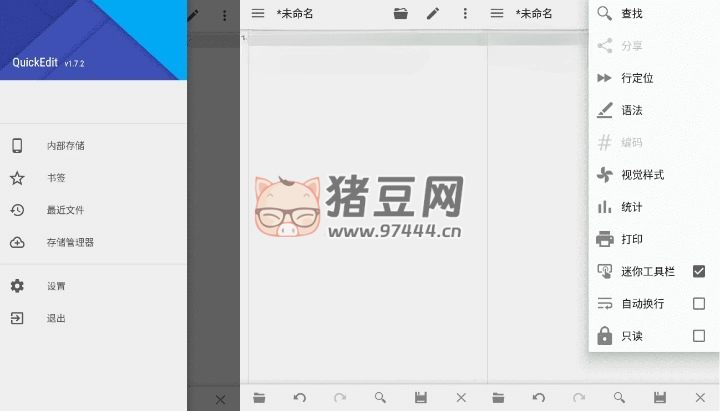Open the 书签 bookmarks entry
This screenshot has height=411, width=720.
coord(55,178)
